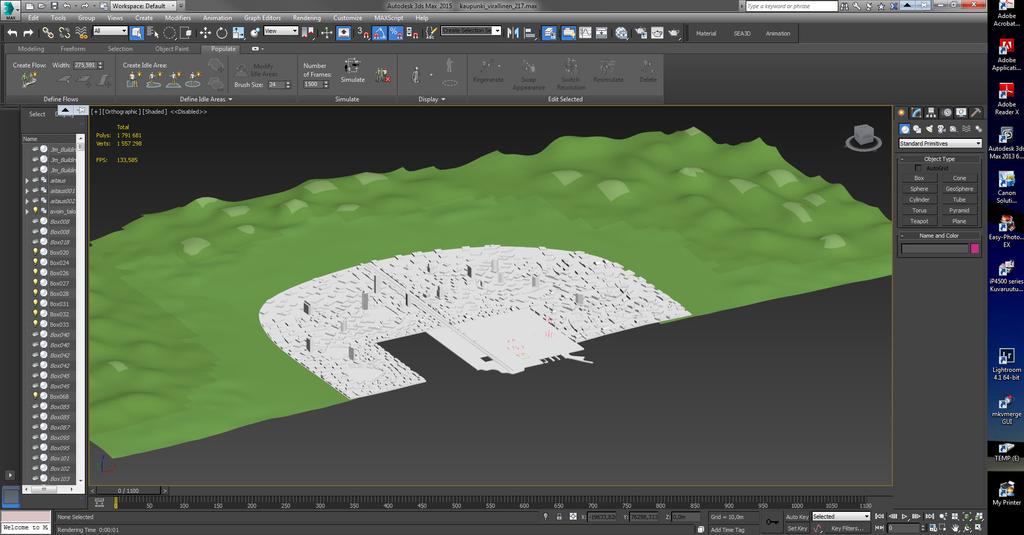Toggle lightbulb for Box031 row

pyautogui.click(x=35, y=304)
